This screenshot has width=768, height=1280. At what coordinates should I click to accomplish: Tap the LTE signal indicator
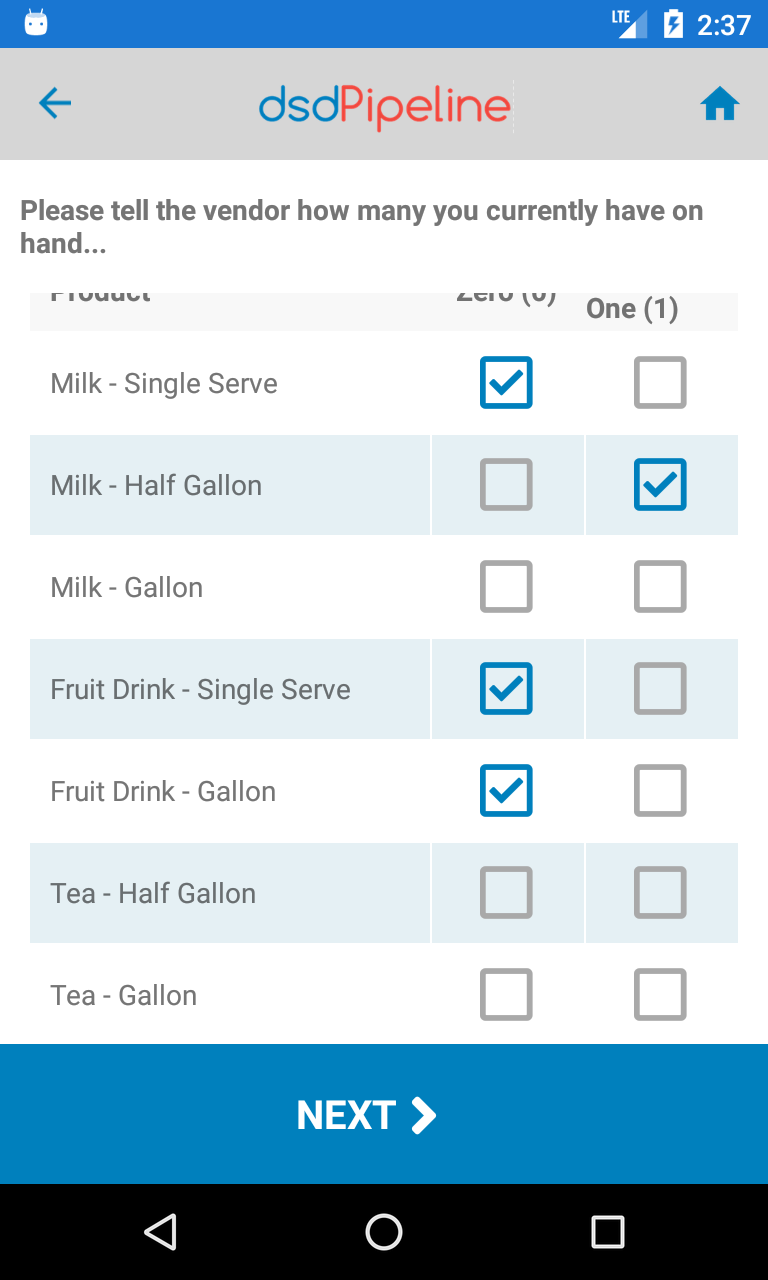(x=630, y=24)
